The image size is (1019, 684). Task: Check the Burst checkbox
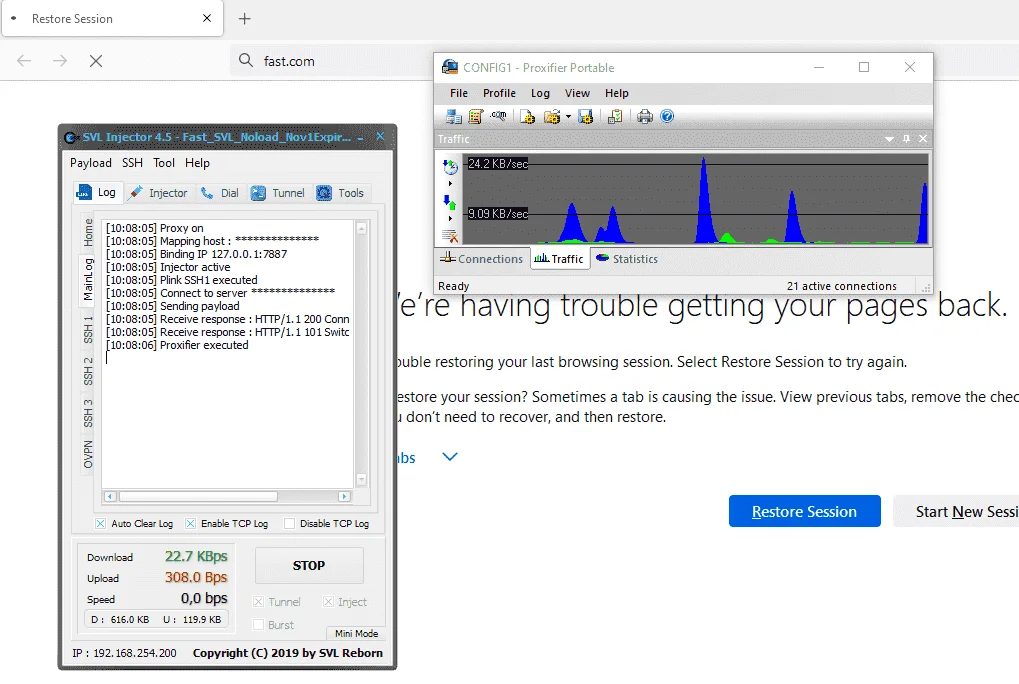point(259,625)
